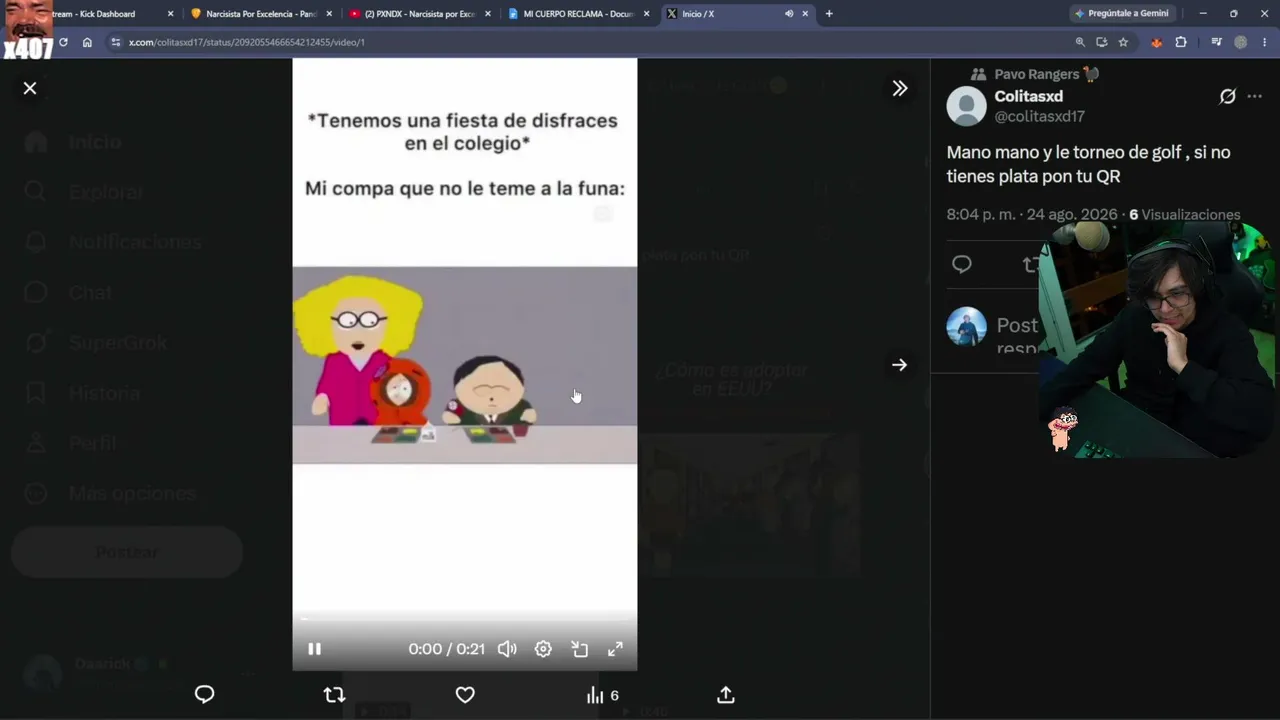The image size is (1280, 720).
Task: Bookmark this page with the star
Action: coord(1123,42)
